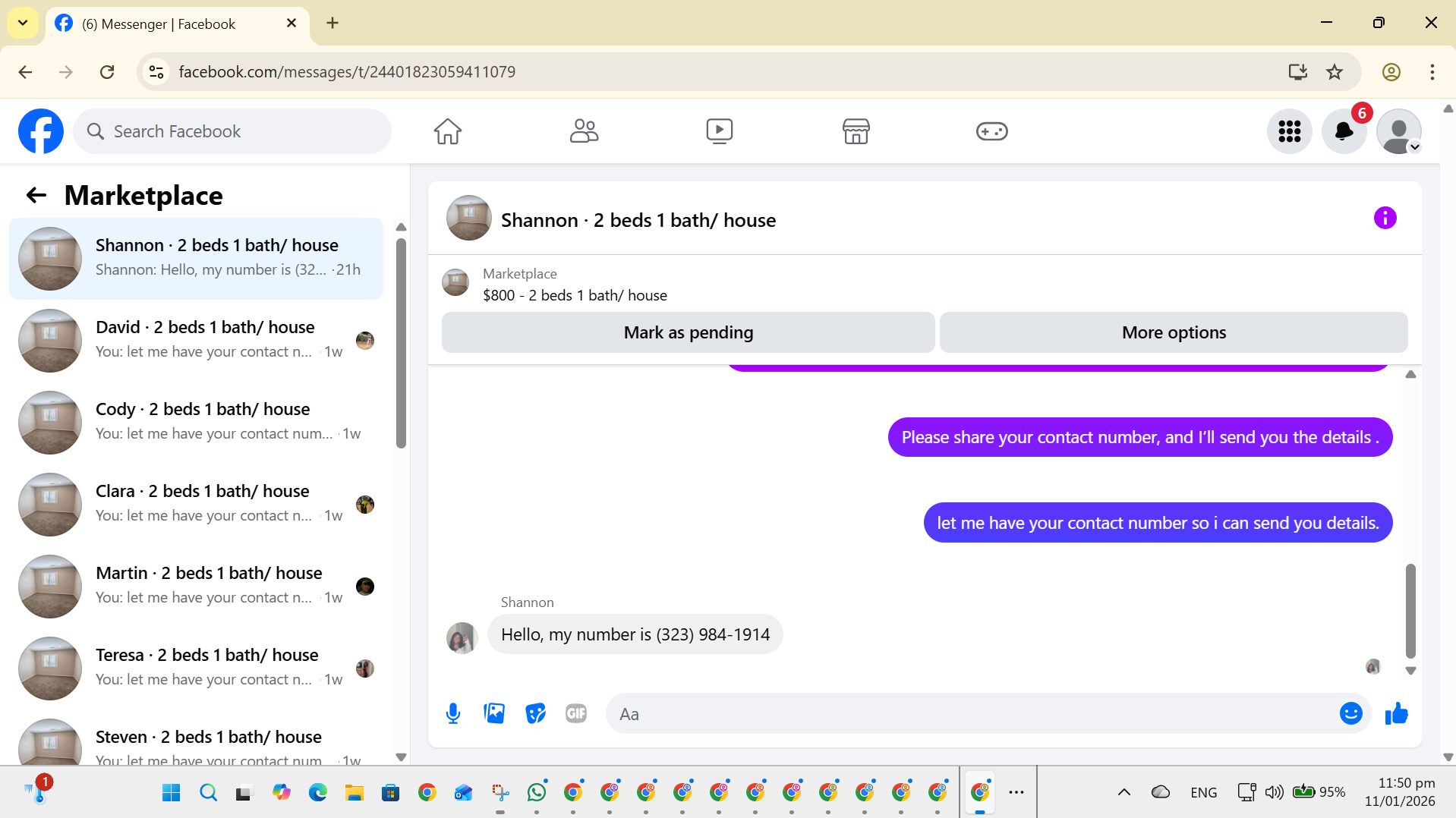Click the 'let me have your contact number' message

point(1158,523)
